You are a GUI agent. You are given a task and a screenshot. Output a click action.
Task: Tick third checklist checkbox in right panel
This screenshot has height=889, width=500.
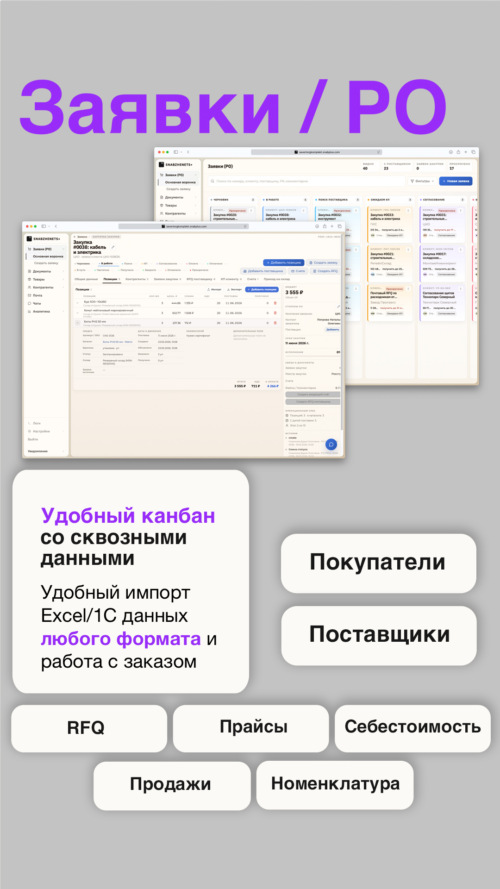point(287,425)
